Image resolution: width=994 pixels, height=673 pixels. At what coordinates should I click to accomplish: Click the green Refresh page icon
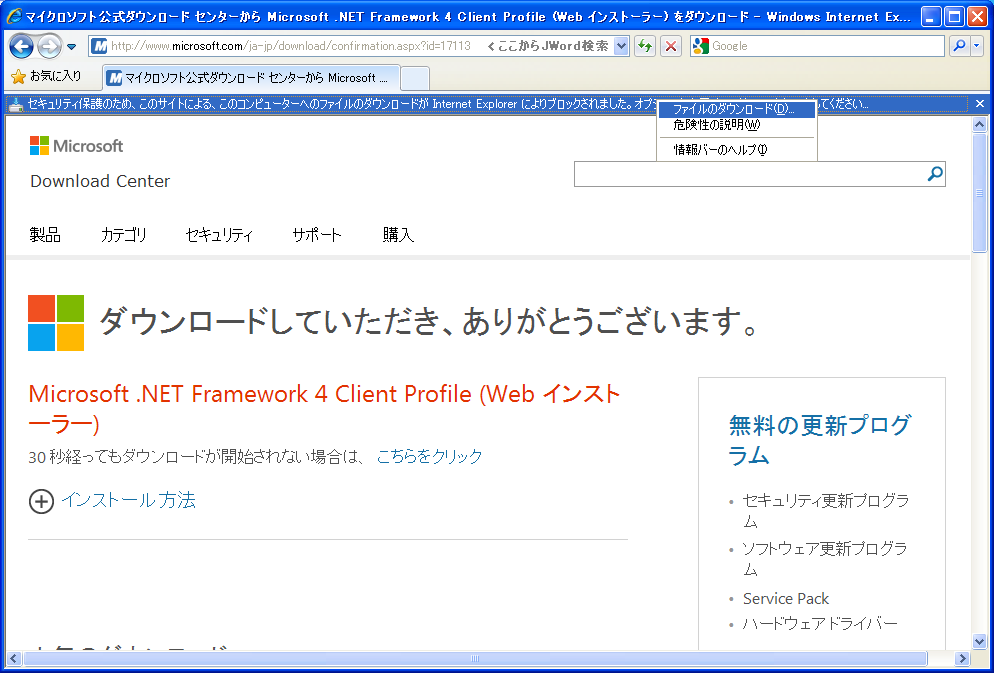(x=645, y=46)
